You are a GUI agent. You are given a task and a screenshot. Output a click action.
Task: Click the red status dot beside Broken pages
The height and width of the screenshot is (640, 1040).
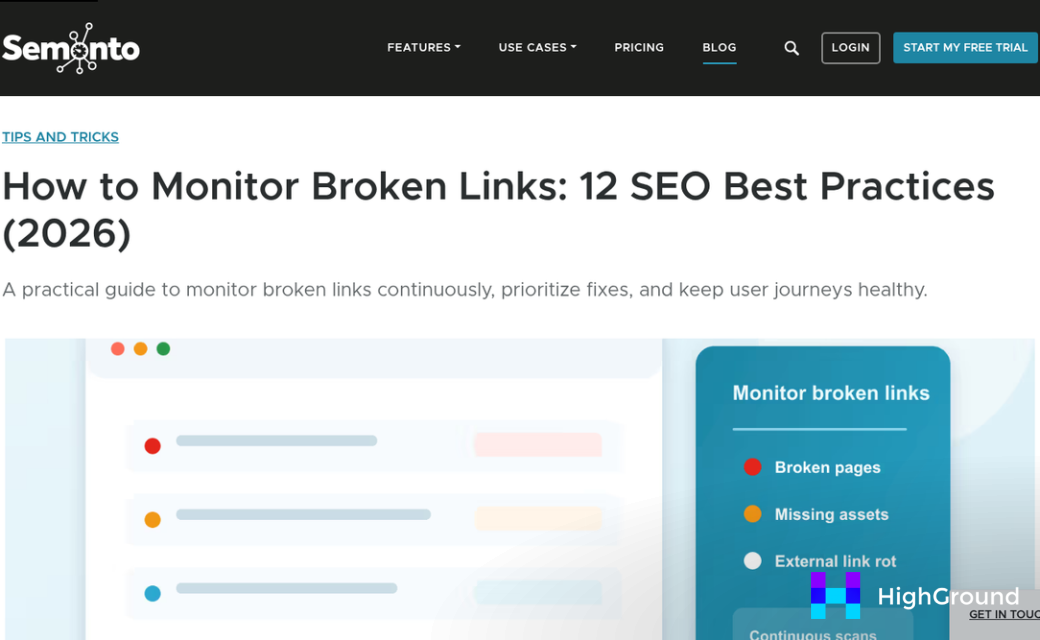(752, 467)
